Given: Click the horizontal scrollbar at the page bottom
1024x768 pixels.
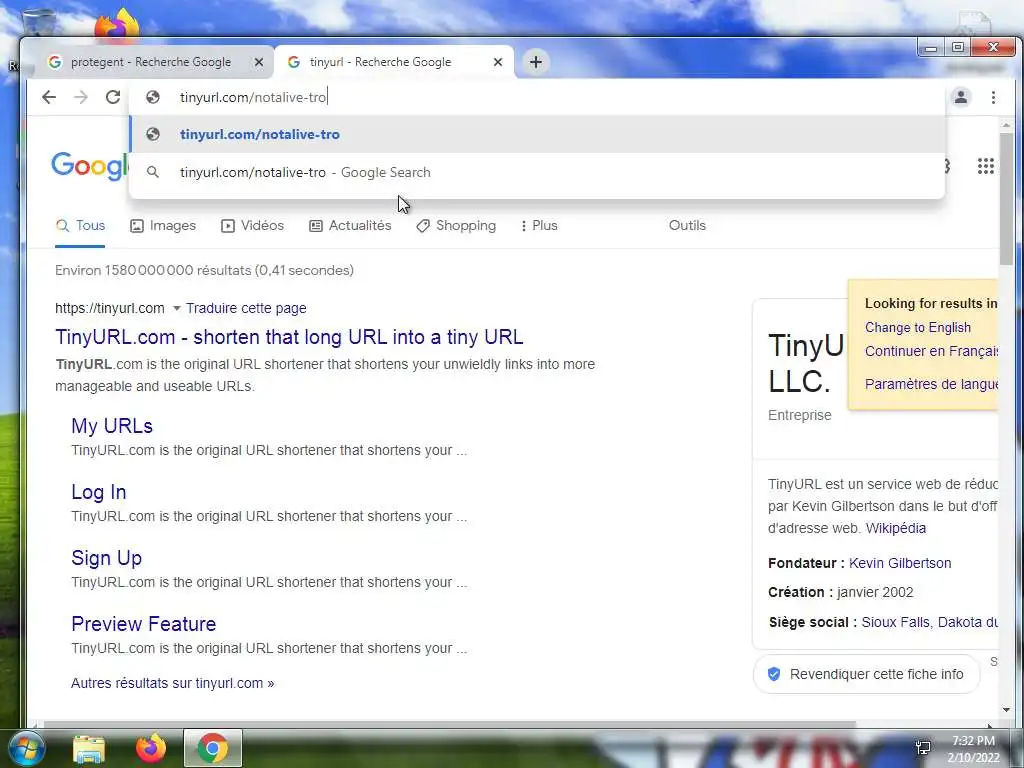Looking at the screenshot, I should click(449, 724).
